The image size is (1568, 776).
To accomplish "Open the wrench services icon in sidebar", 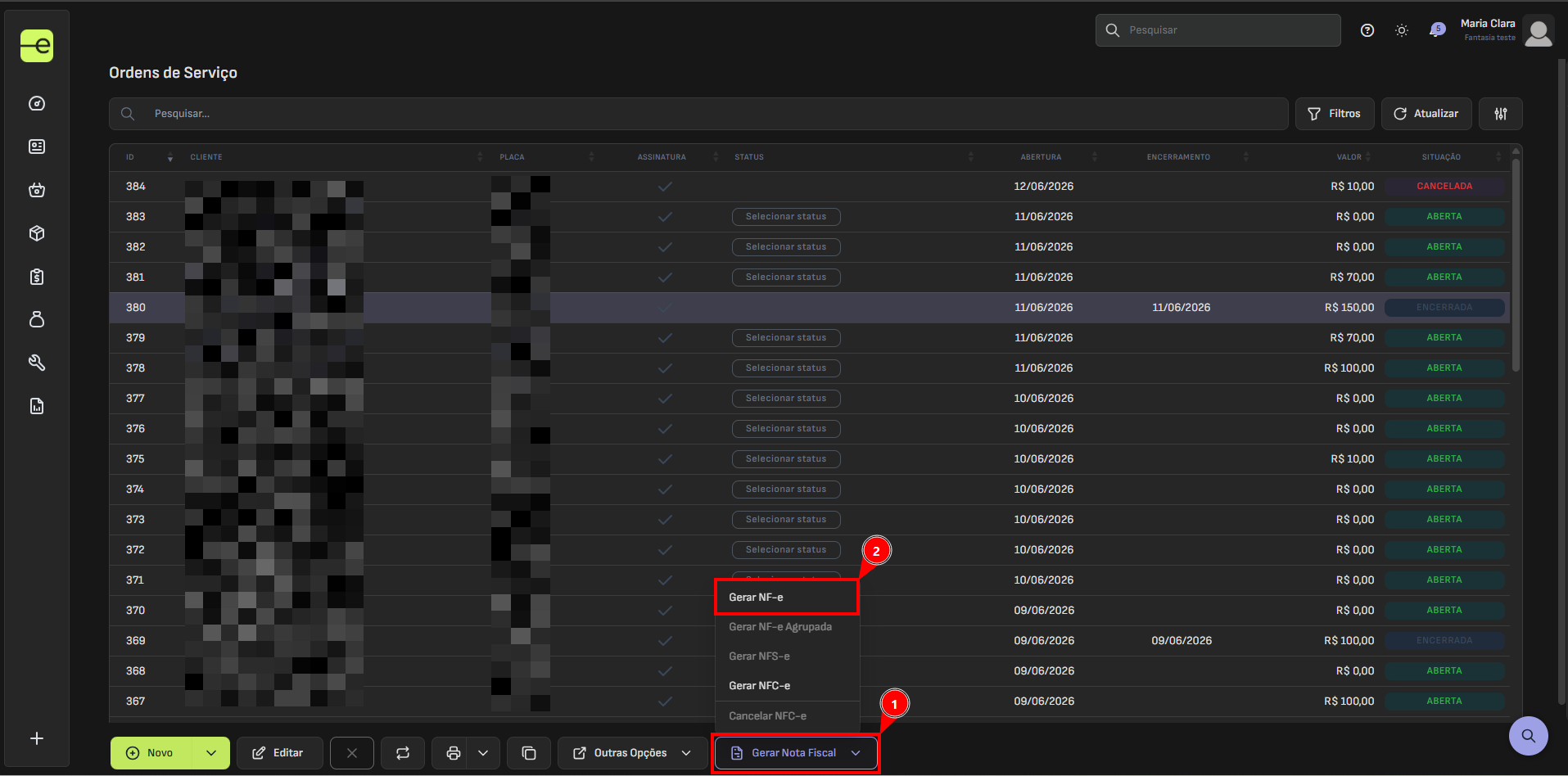I will (x=37, y=363).
